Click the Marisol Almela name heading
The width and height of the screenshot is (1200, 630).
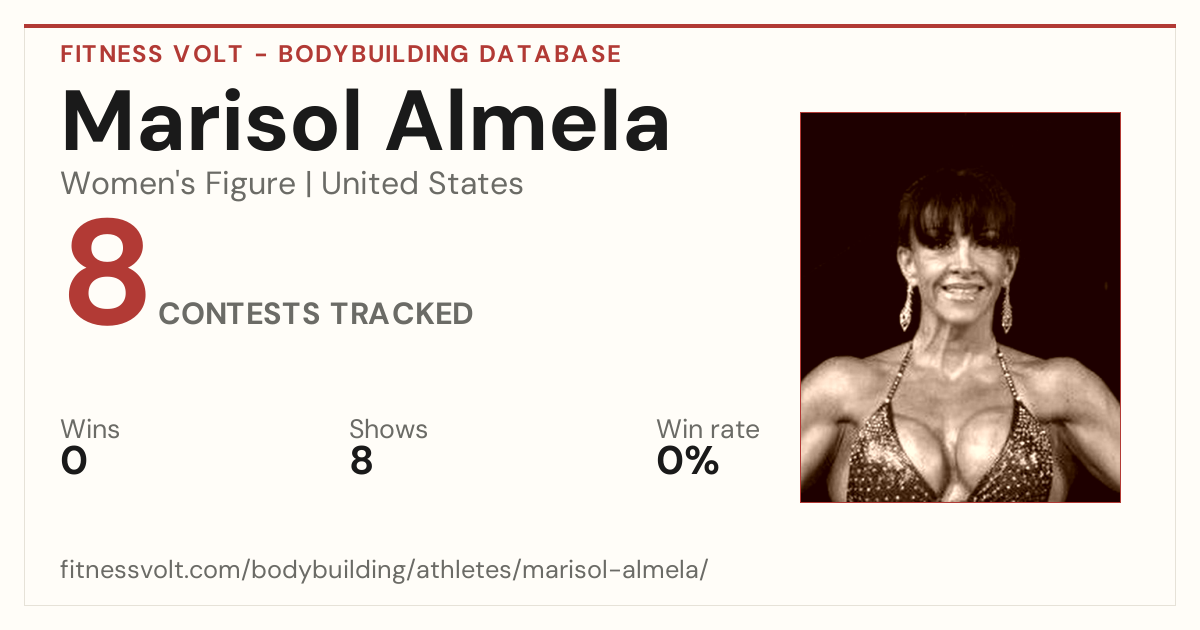365,122
